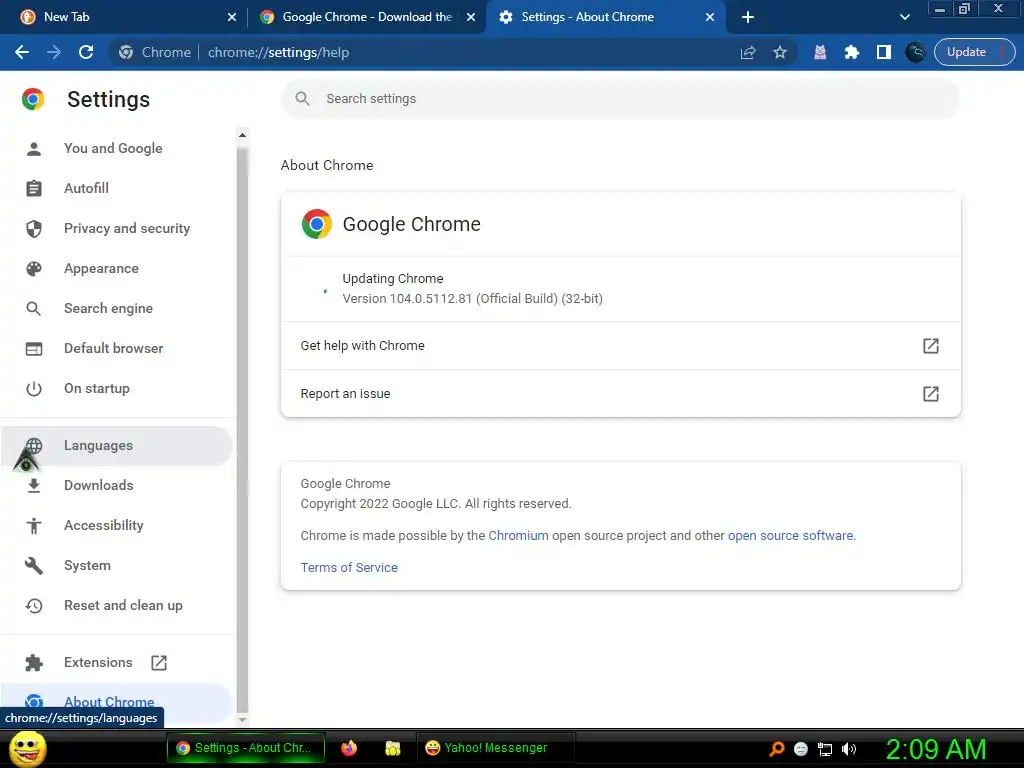Open Terms of Service link

pos(349,568)
